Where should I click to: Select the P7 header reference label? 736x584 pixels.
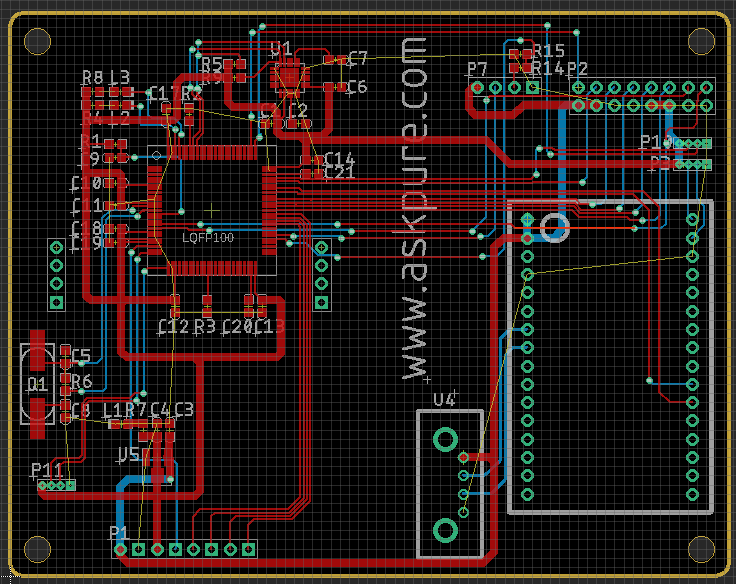477,69
